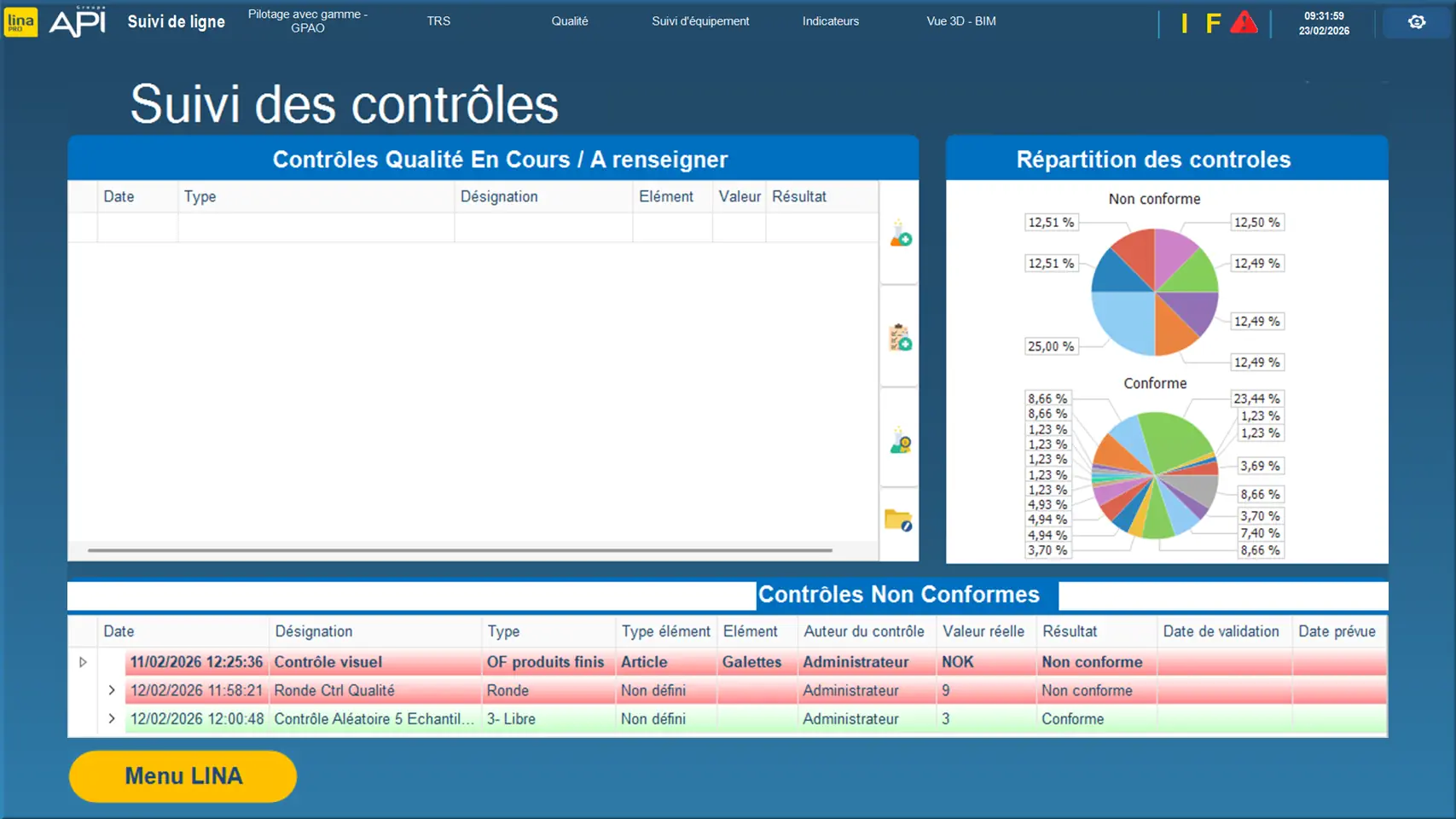Click the yellow I status indicator

click(x=1184, y=23)
